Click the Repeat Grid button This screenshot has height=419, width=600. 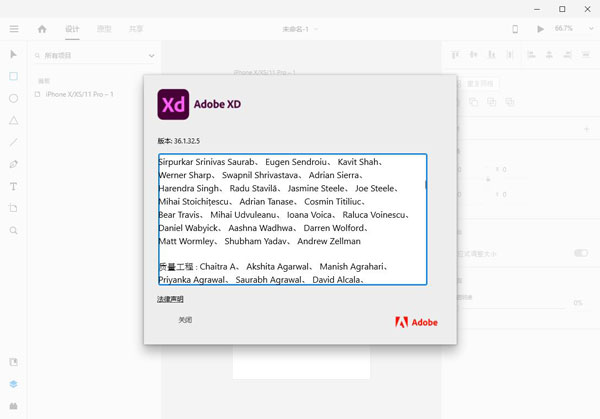point(478,83)
